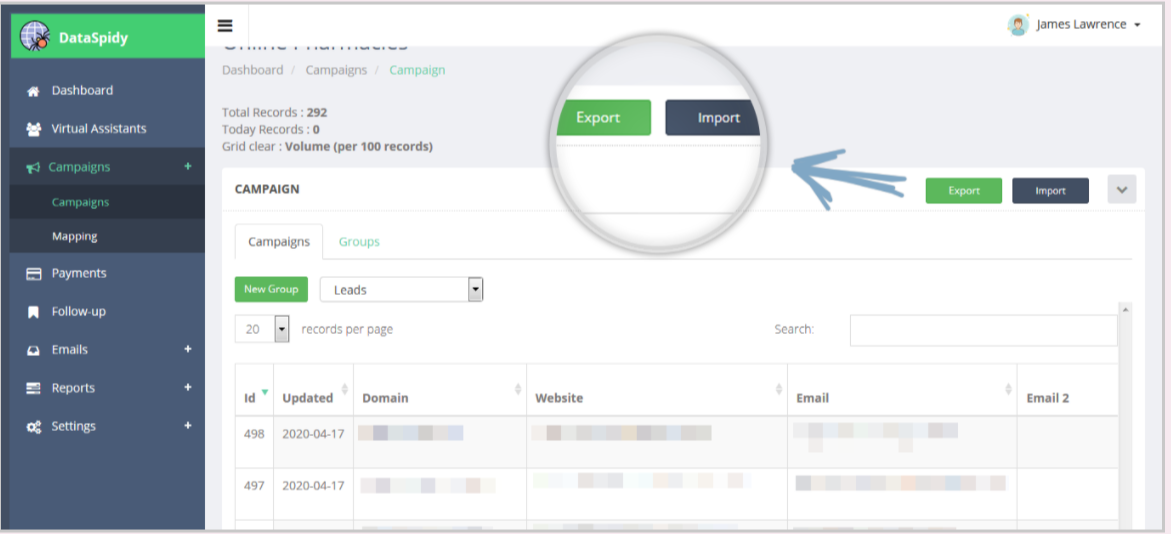
Task: Sort by the Website column arrows
Action: pos(779,389)
